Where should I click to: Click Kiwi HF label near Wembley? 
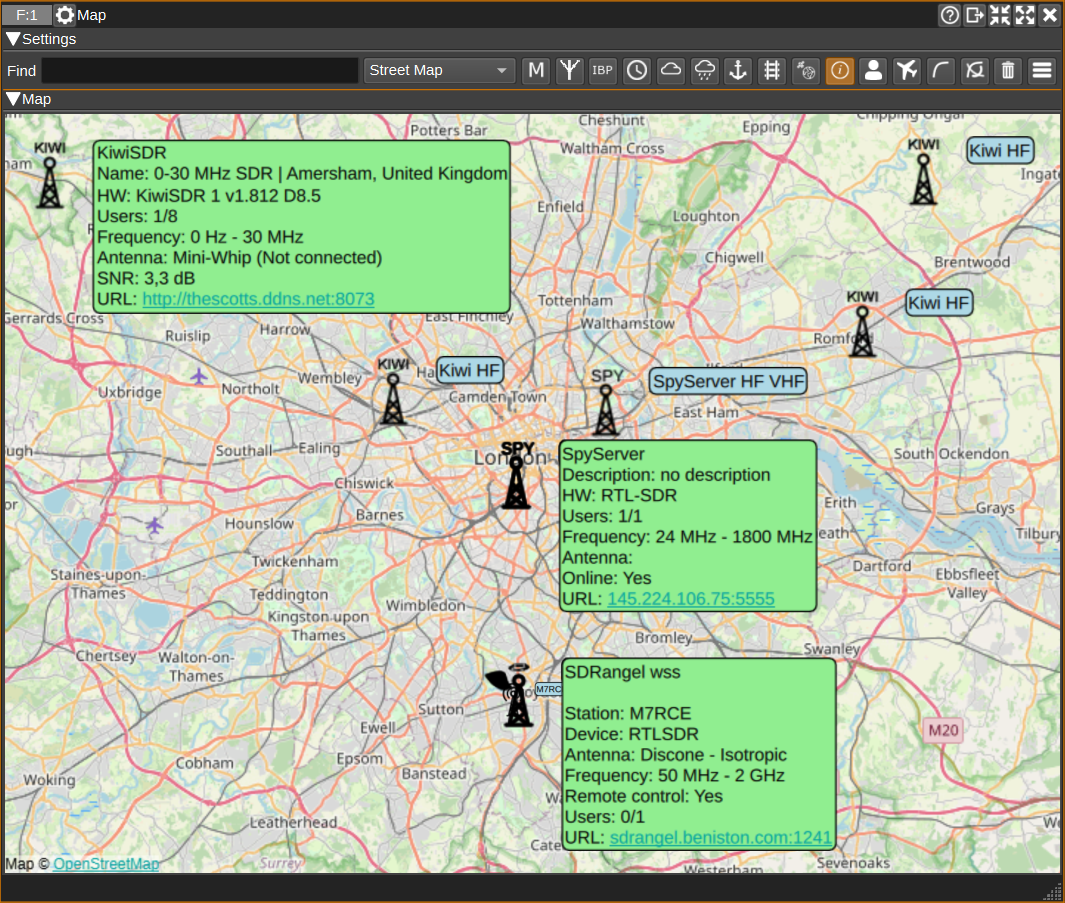pyautogui.click(x=469, y=370)
